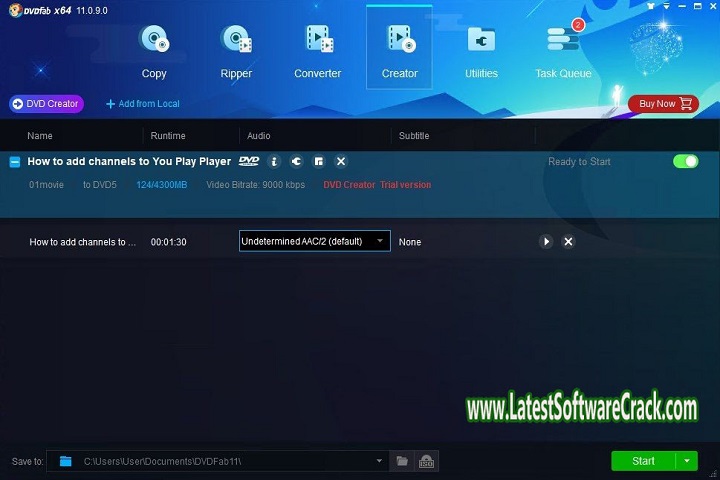Switch to the Ripper module
Image resolution: width=720 pixels, height=480 pixels.
coord(236,50)
